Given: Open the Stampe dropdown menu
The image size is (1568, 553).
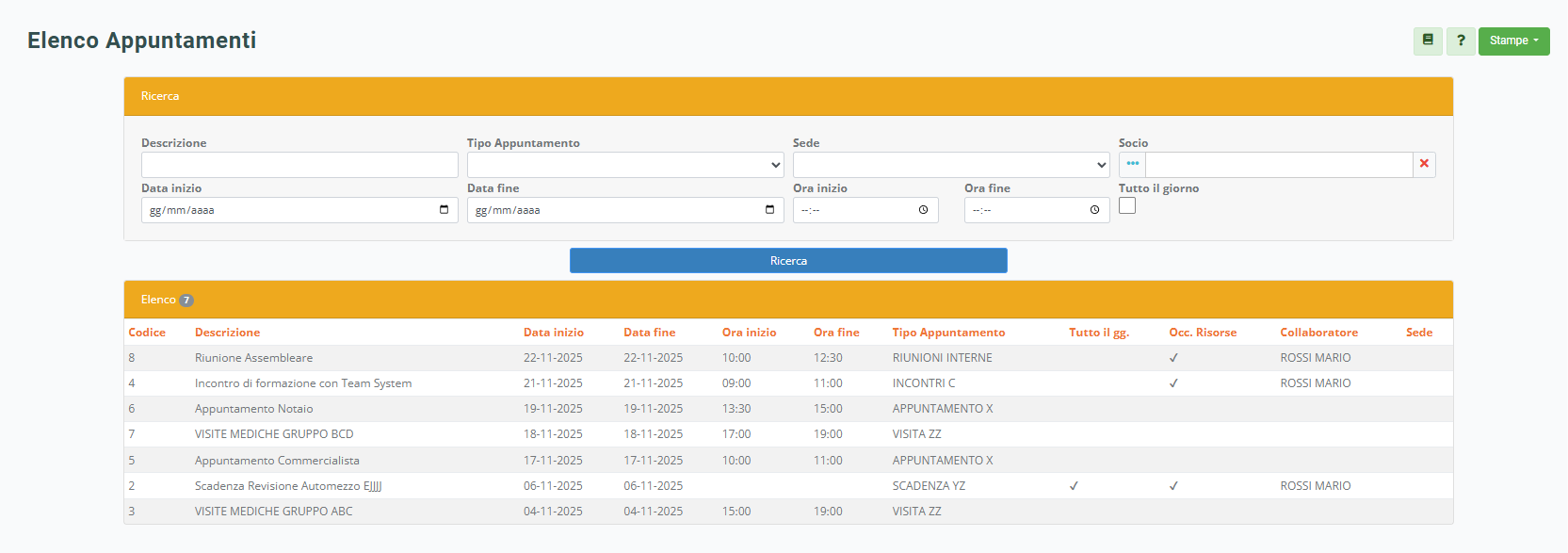Looking at the screenshot, I should click(1513, 41).
